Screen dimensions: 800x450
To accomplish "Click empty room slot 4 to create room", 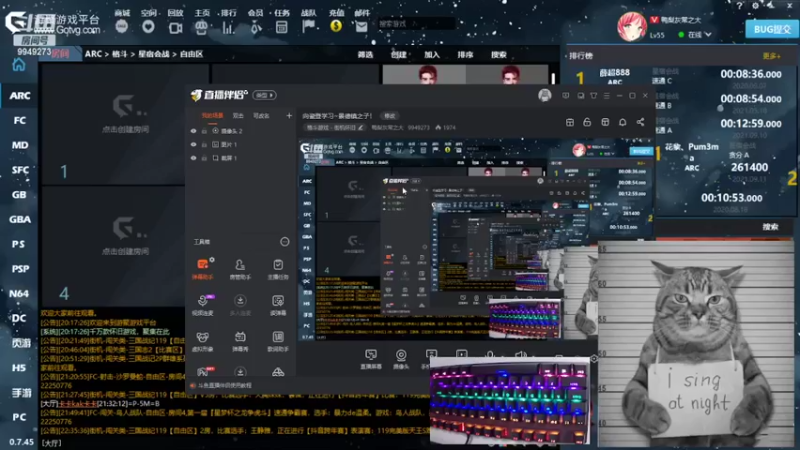I will tap(113, 247).
